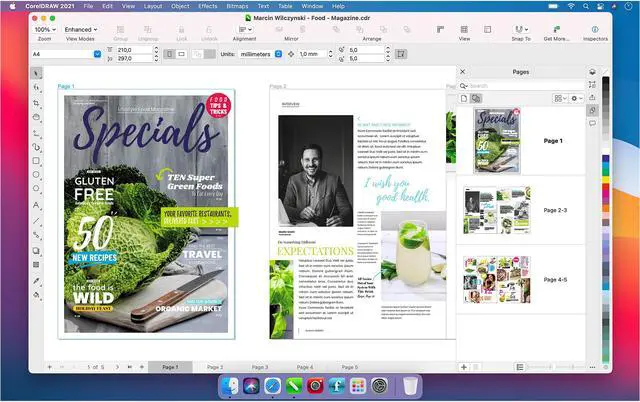Pick the black swatch atop the color palette
Image resolution: width=640 pixels, height=402 pixels.
click(x=606, y=80)
